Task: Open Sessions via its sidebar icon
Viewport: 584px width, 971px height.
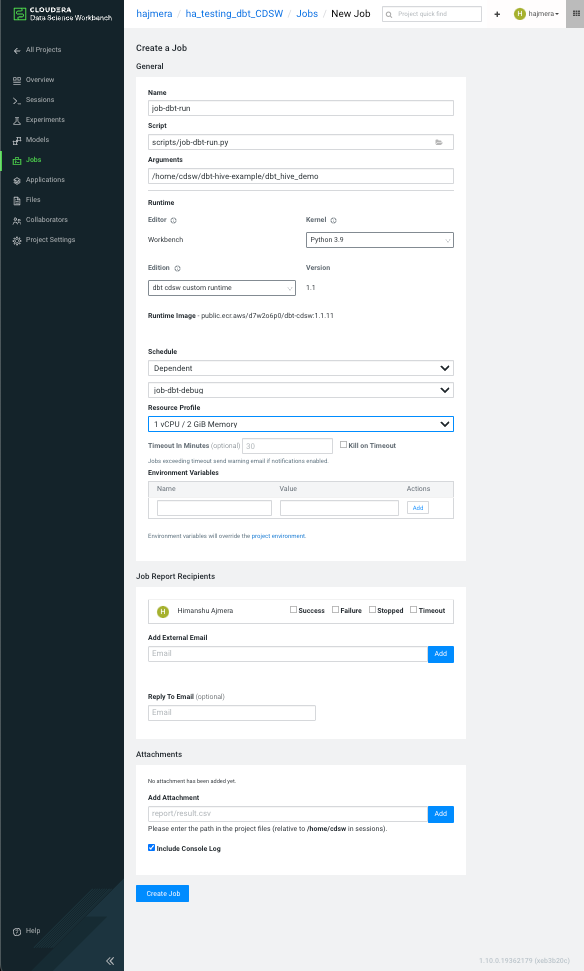Action: click(17, 100)
